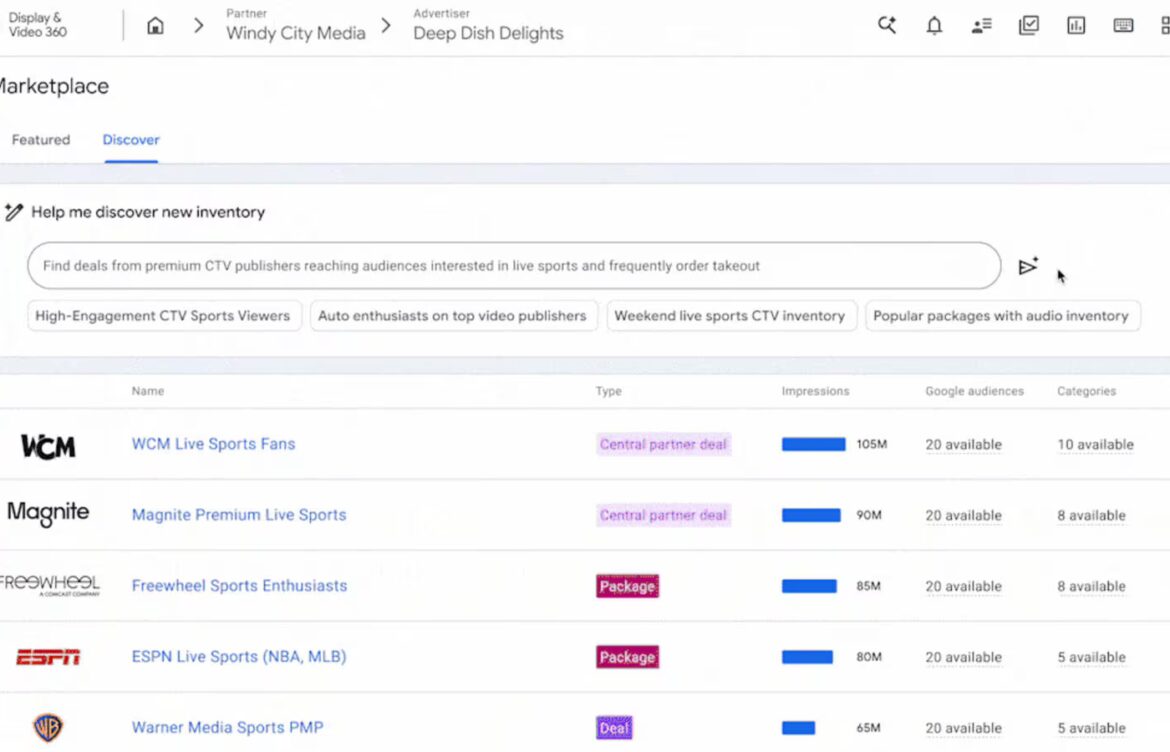Viewport: 1170px width, 752px height.
Task: Click the magic pencil discover icon
Action: click(x=13, y=213)
